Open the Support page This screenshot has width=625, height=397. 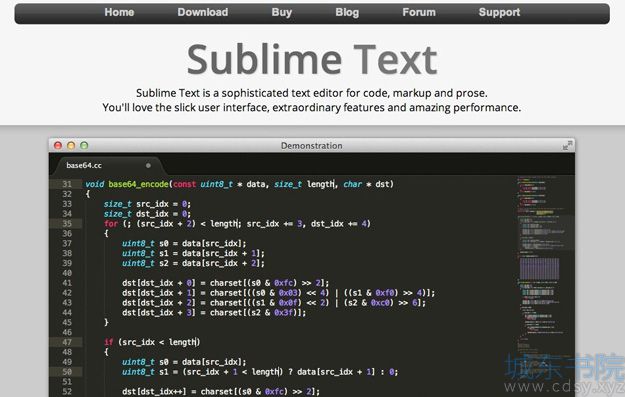(499, 12)
